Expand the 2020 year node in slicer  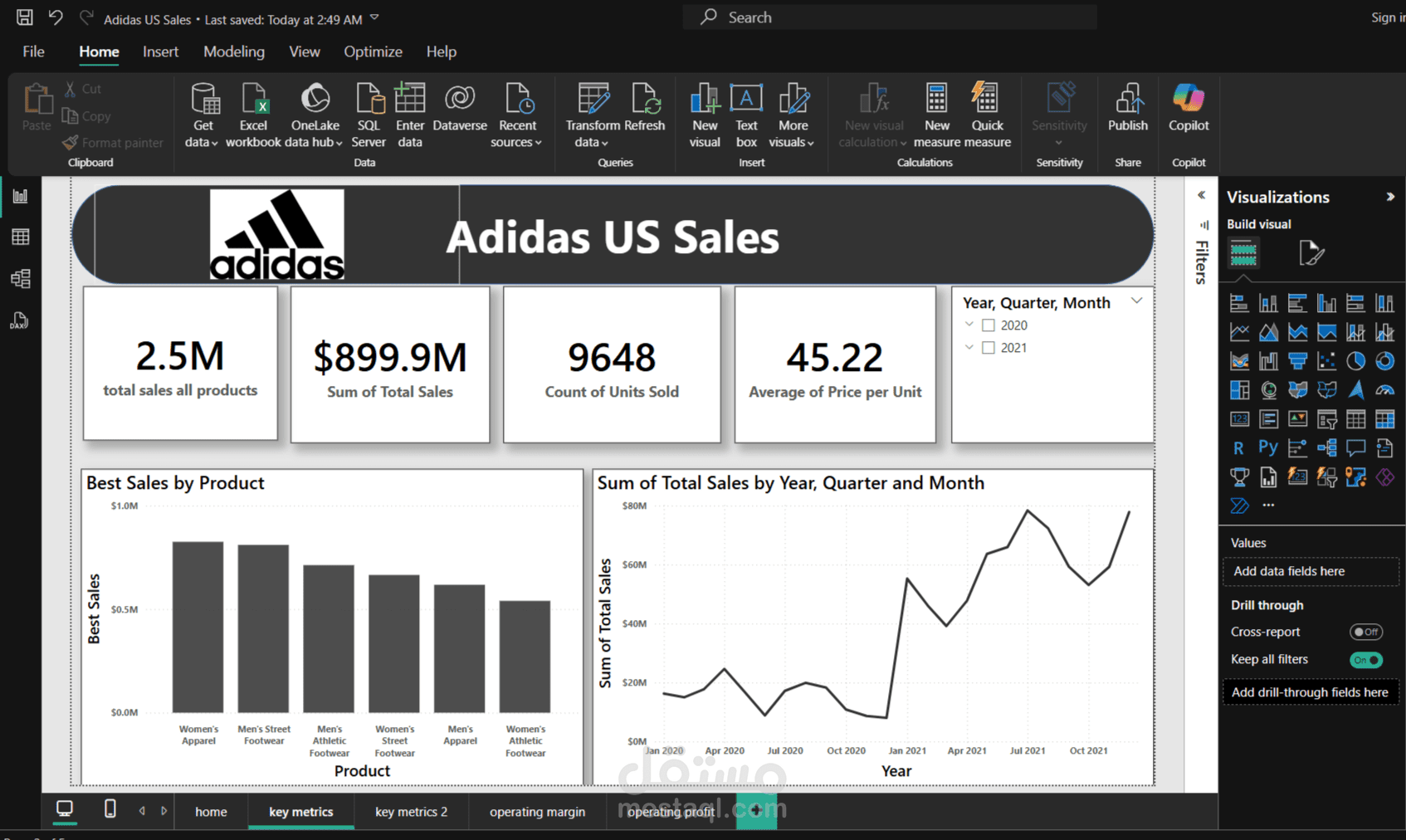click(x=969, y=325)
